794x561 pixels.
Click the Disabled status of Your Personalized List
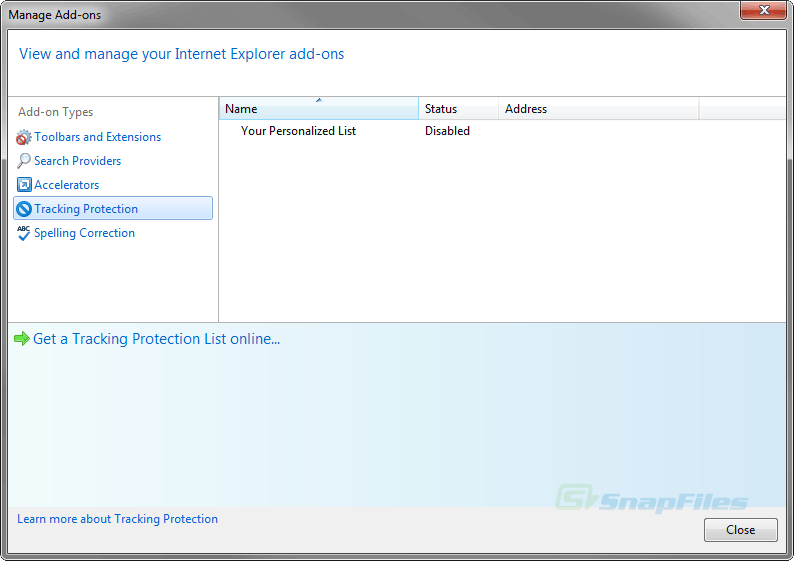tap(447, 131)
